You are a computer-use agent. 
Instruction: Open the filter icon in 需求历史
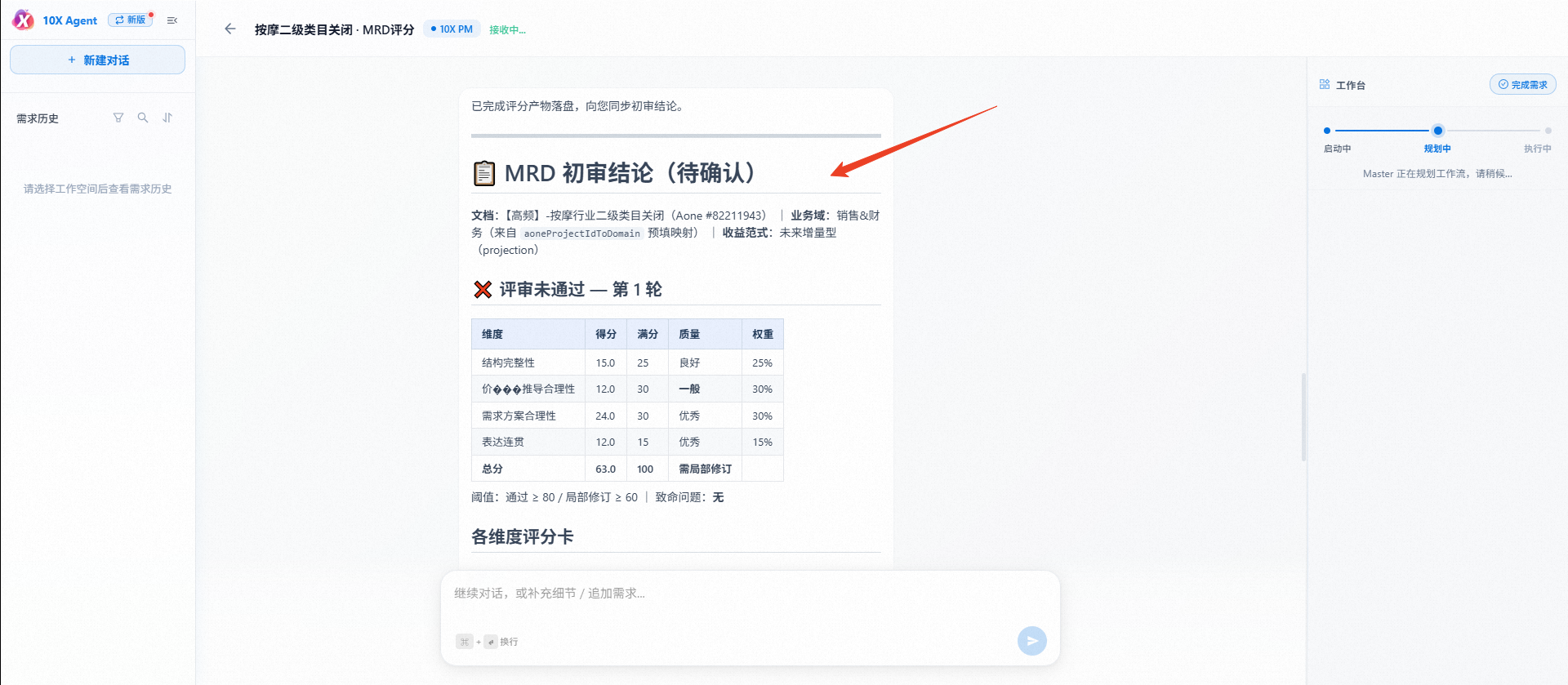coord(118,118)
